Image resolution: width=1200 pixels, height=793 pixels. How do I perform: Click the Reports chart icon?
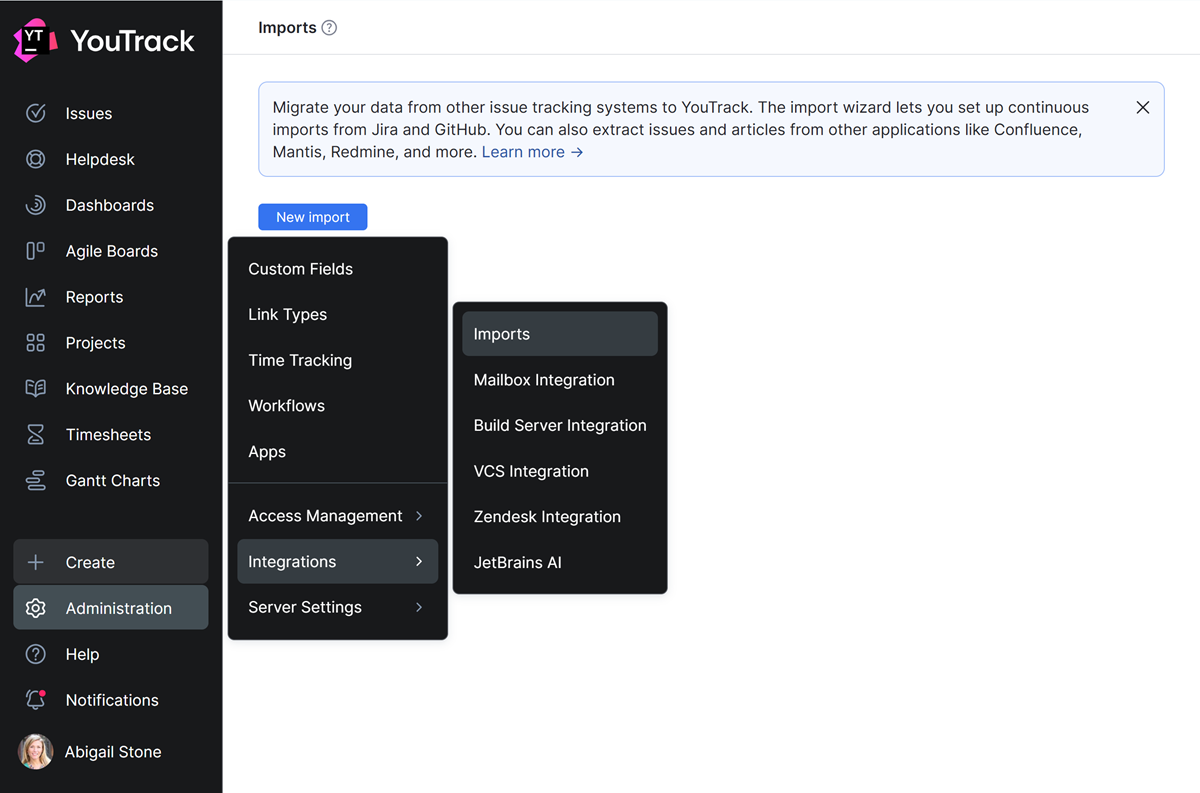(x=36, y=297)
